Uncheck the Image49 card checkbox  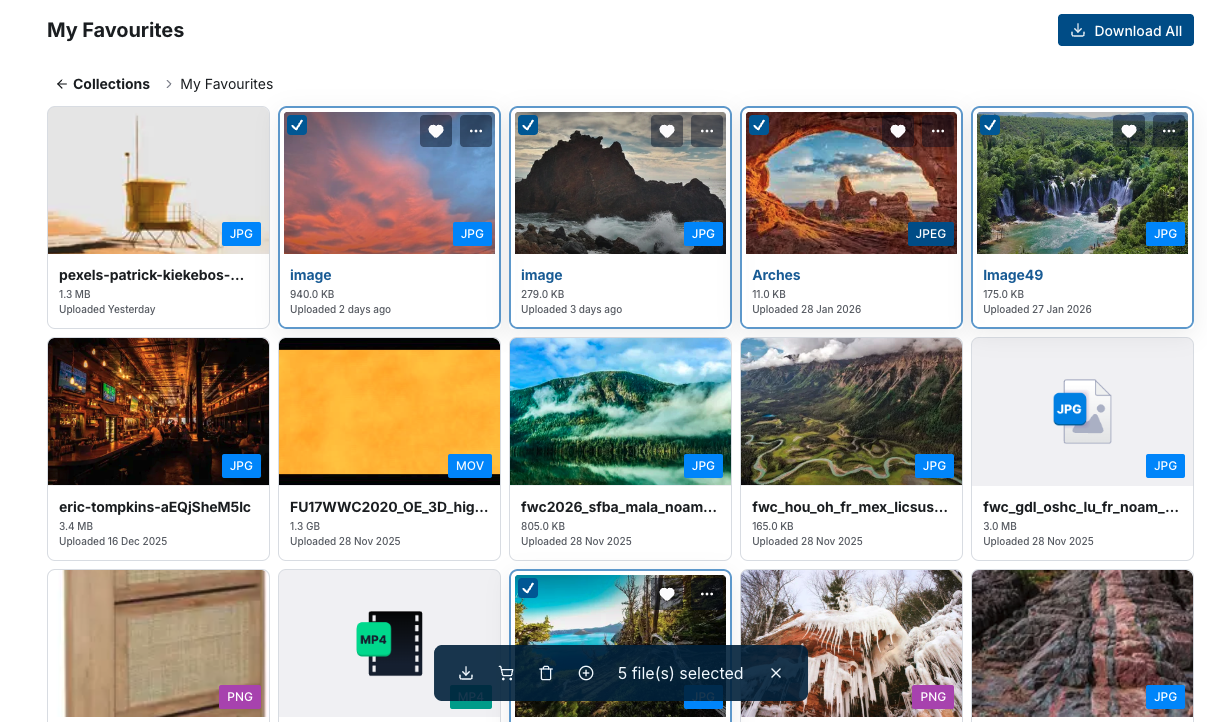990,125
